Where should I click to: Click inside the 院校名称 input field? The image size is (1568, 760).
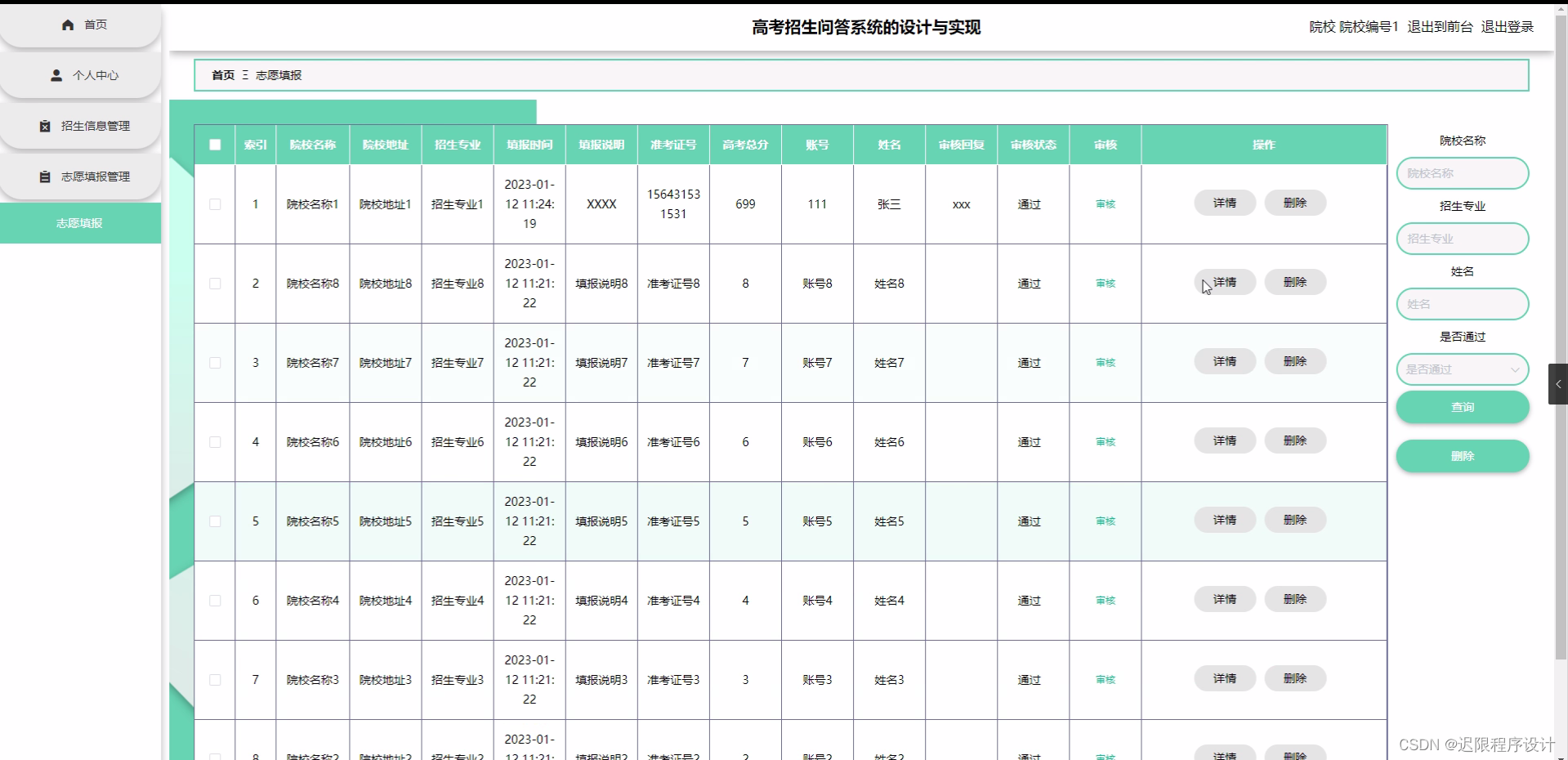(1462, 173)
